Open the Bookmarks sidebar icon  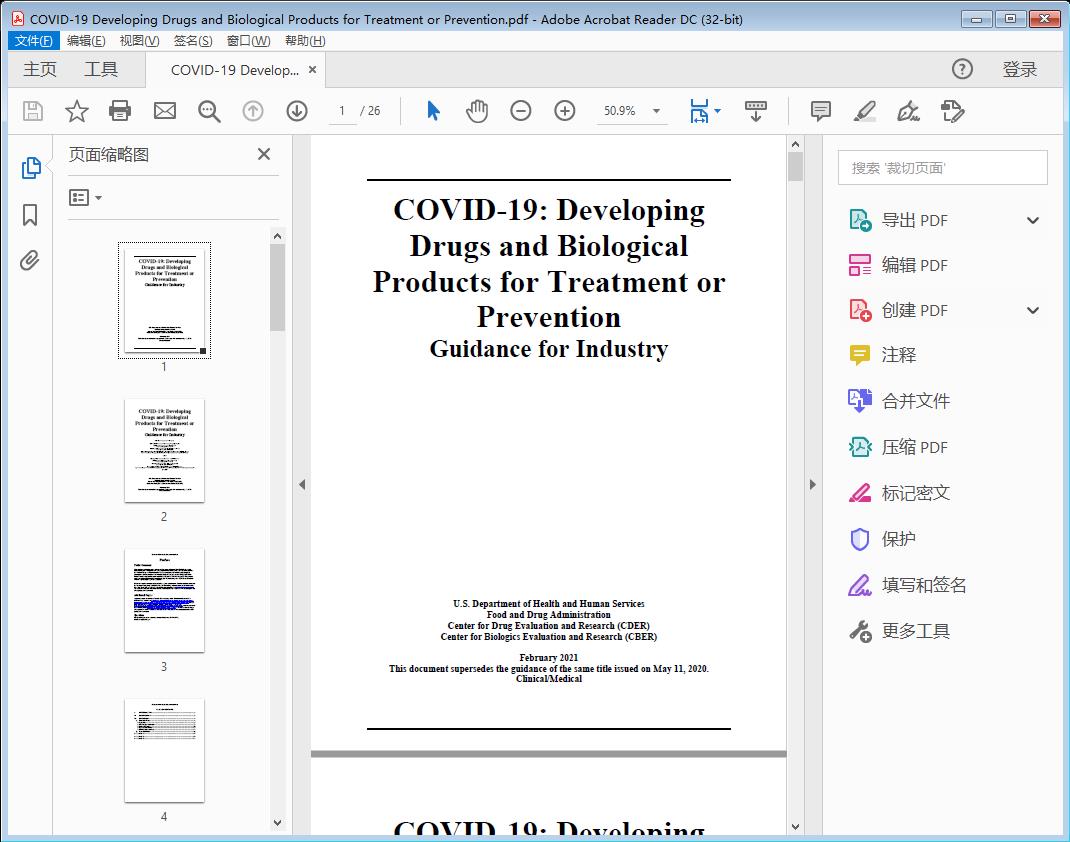click(29, 215)
